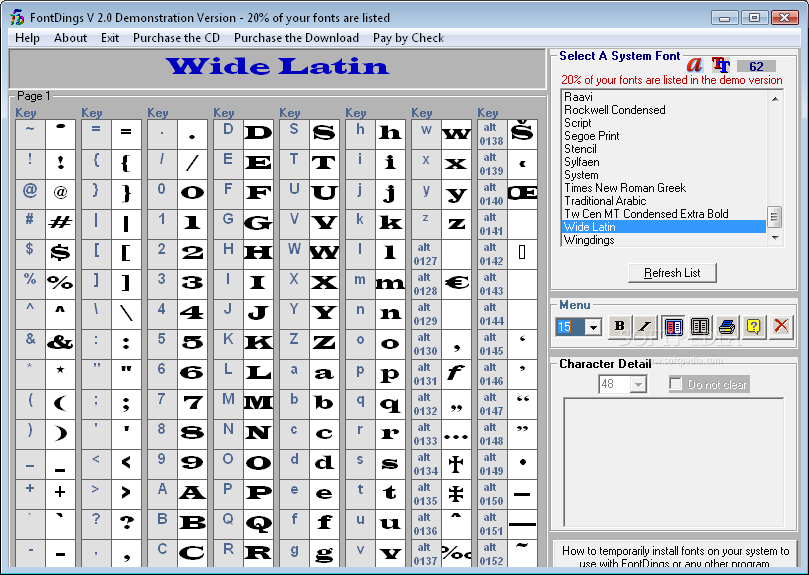Click the red X exit icon

click(781, 326)
